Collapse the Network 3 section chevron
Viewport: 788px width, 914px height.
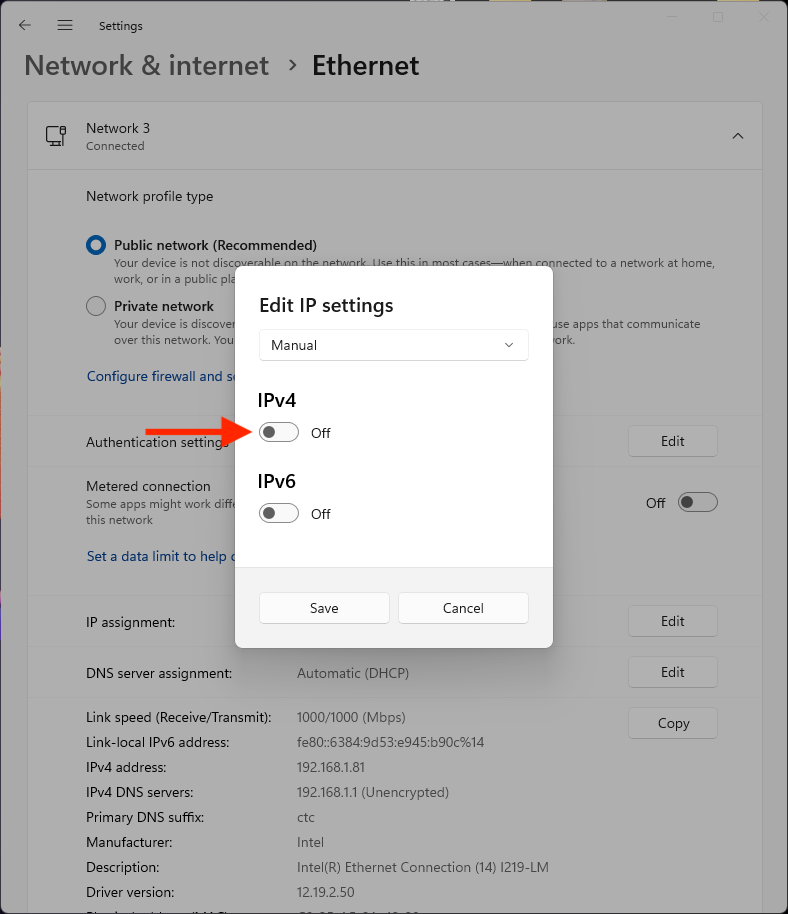[738, 136]
